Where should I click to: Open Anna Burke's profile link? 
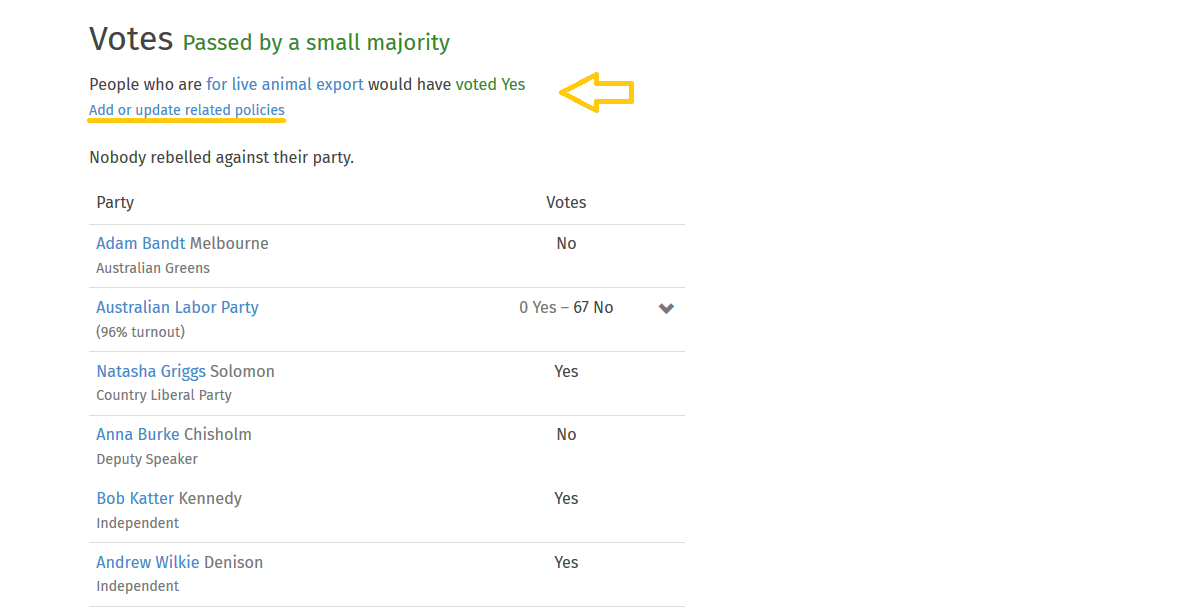coord(137,435)
